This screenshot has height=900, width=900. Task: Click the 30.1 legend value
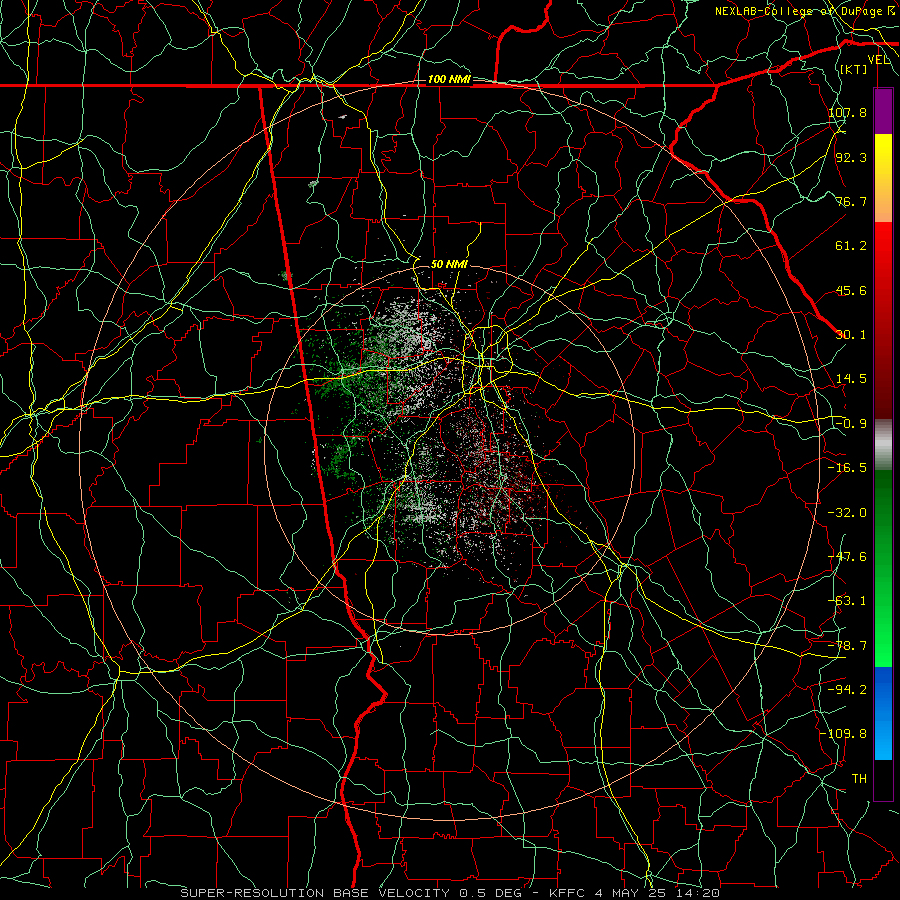pyautogui.click(x=851, y=335)
